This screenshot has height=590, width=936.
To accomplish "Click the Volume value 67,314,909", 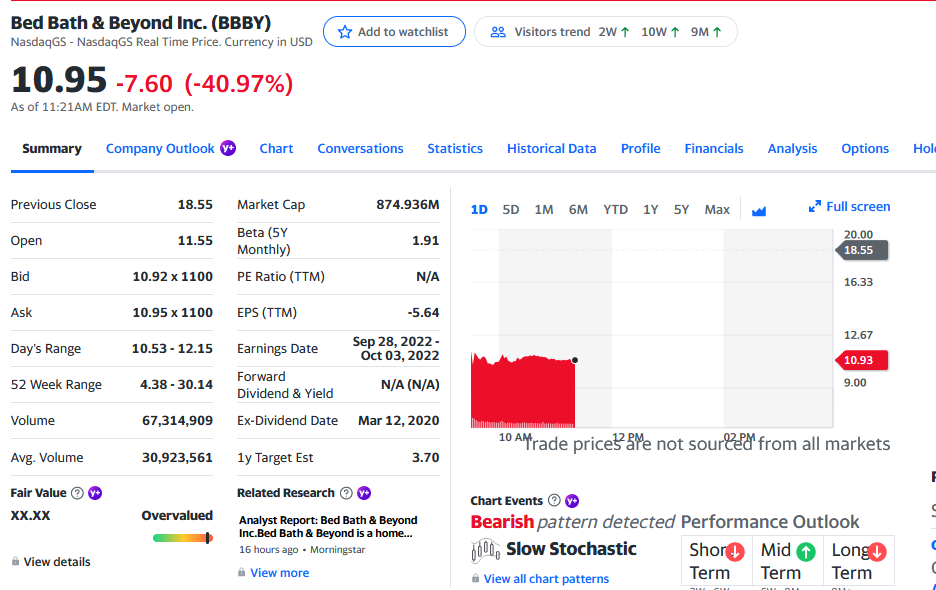I will click(177, 421).
